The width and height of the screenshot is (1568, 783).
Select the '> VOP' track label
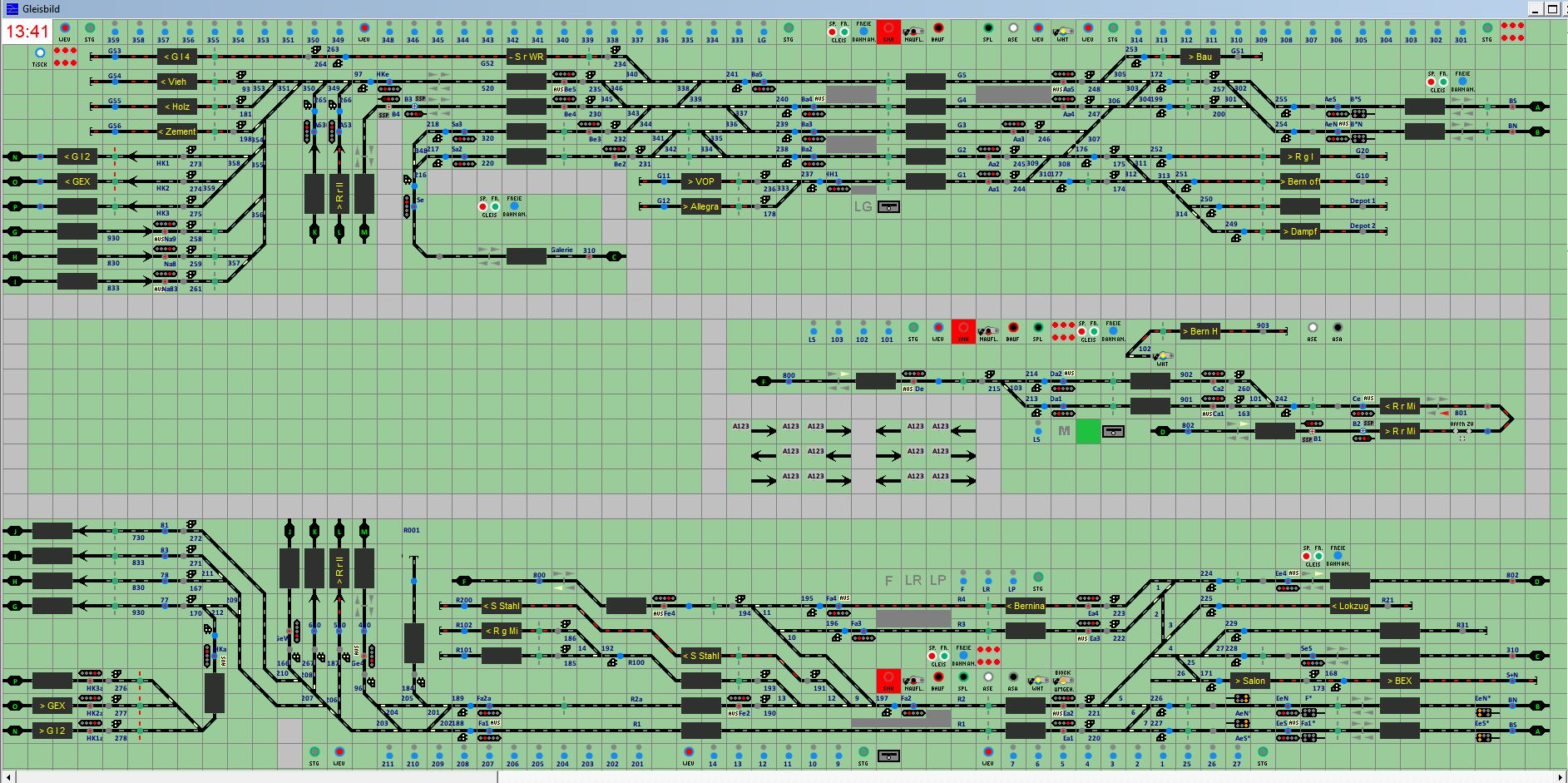tap(701, 181)
